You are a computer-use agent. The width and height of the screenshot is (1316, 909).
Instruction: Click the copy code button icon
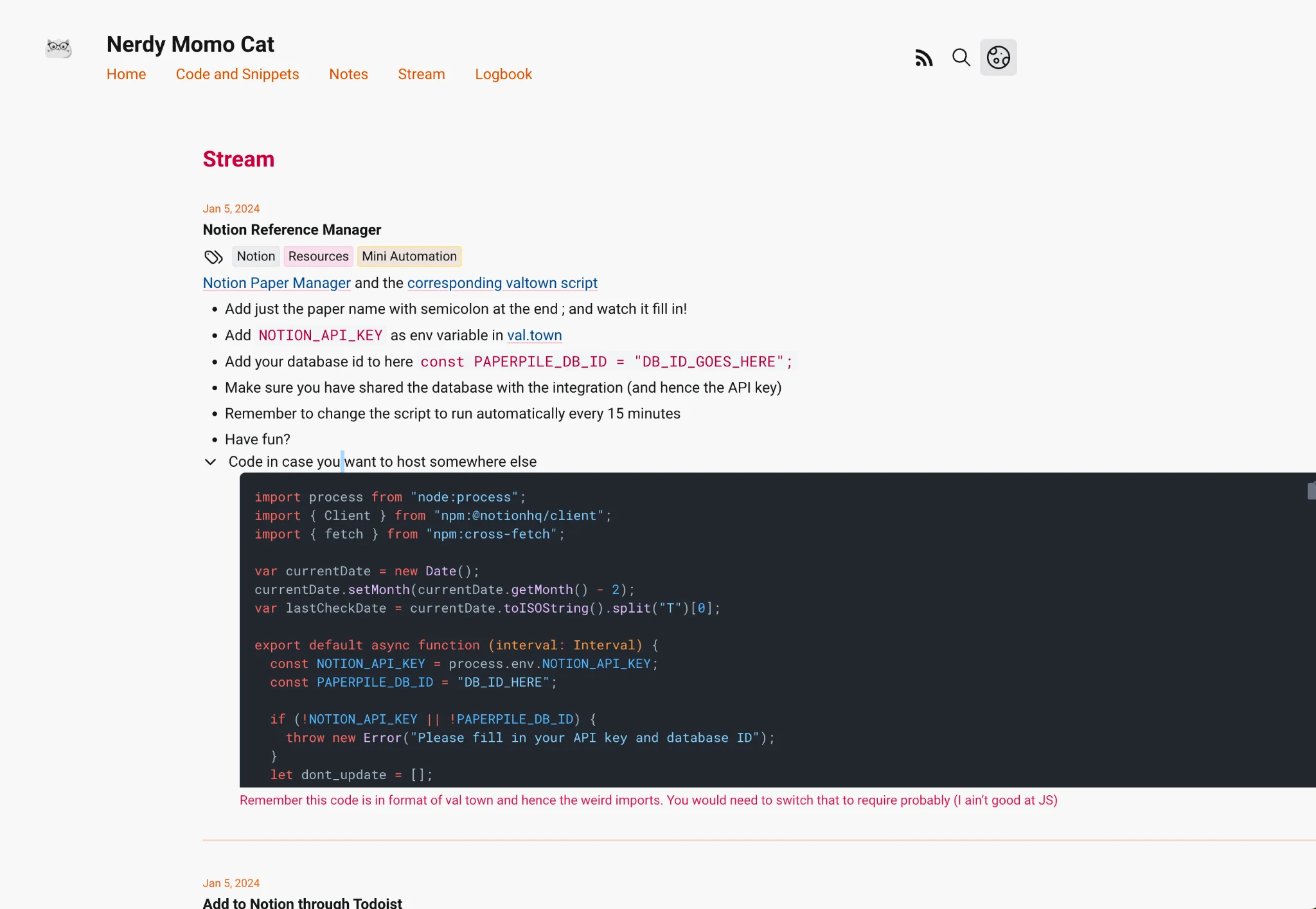(x=1311, y=491)
